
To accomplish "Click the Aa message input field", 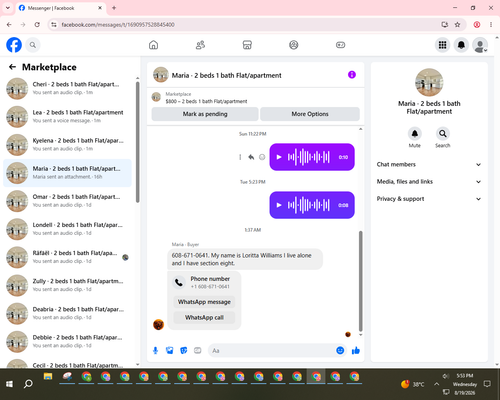I will (x=272, y=350).
